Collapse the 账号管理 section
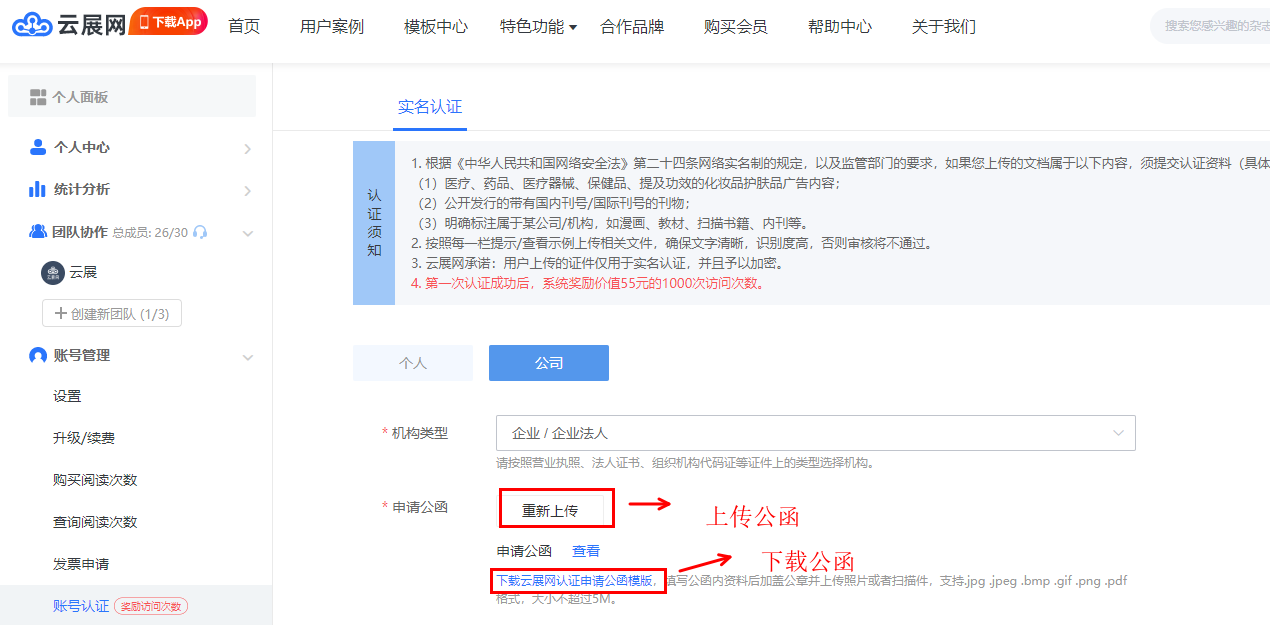 247,357
